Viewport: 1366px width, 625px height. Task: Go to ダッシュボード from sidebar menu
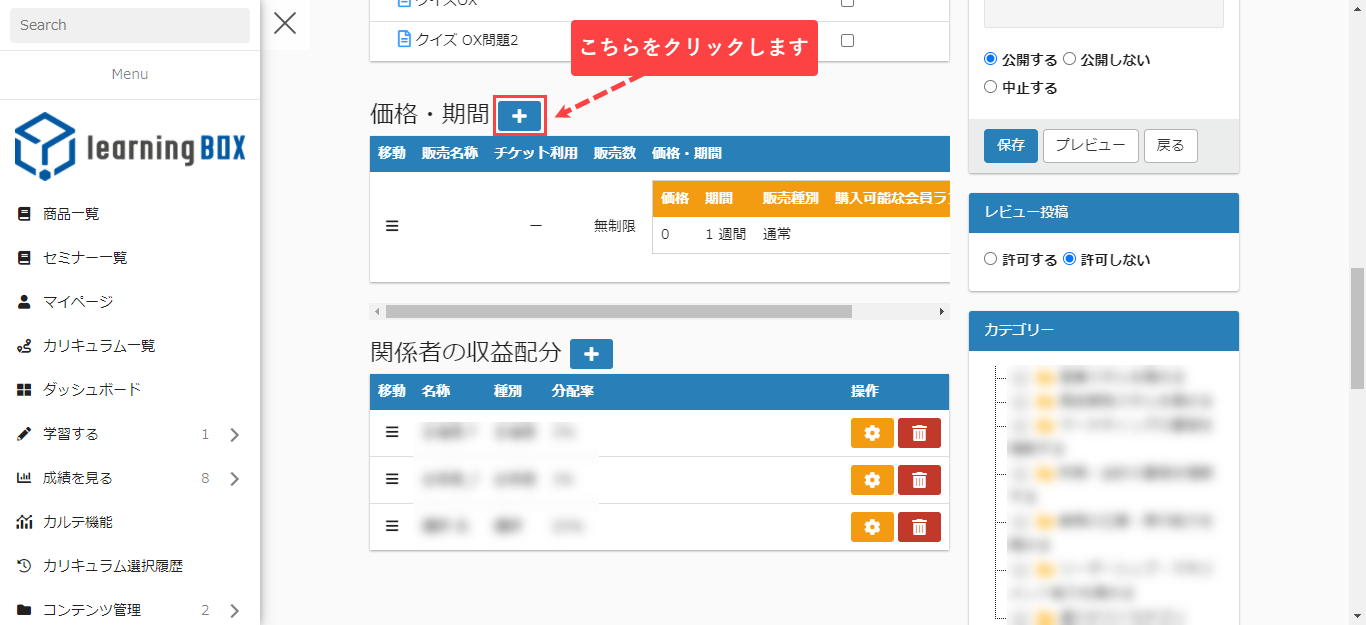coord(92,390)
